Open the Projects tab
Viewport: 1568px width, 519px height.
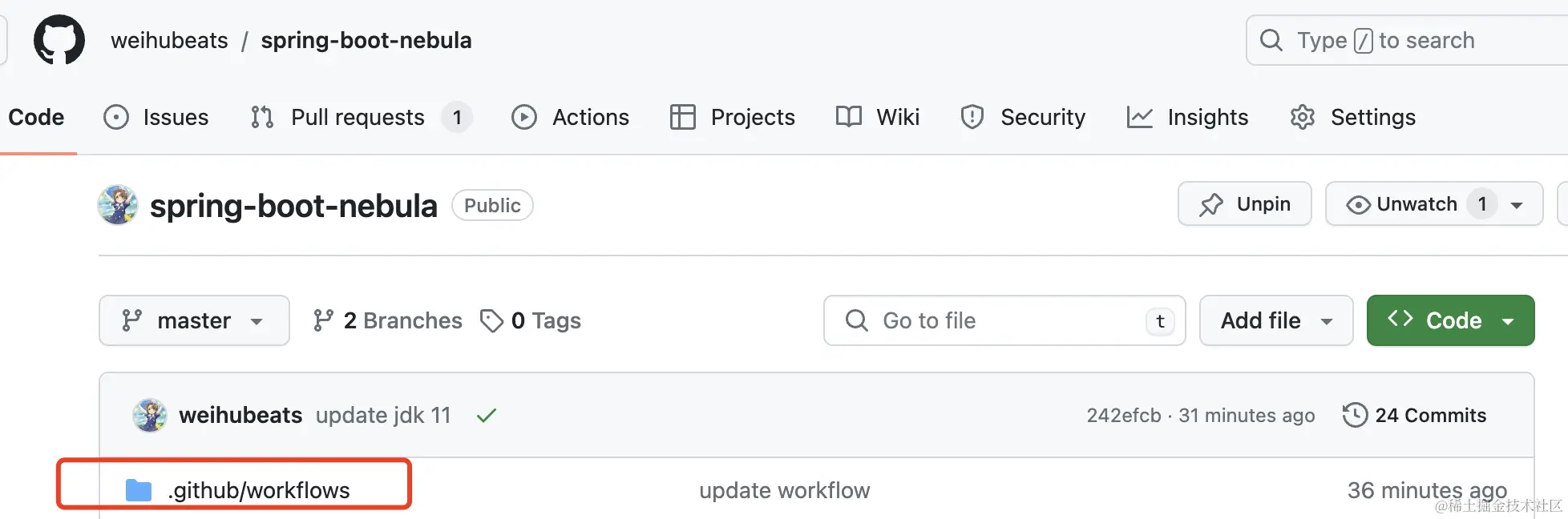point(733,117)
